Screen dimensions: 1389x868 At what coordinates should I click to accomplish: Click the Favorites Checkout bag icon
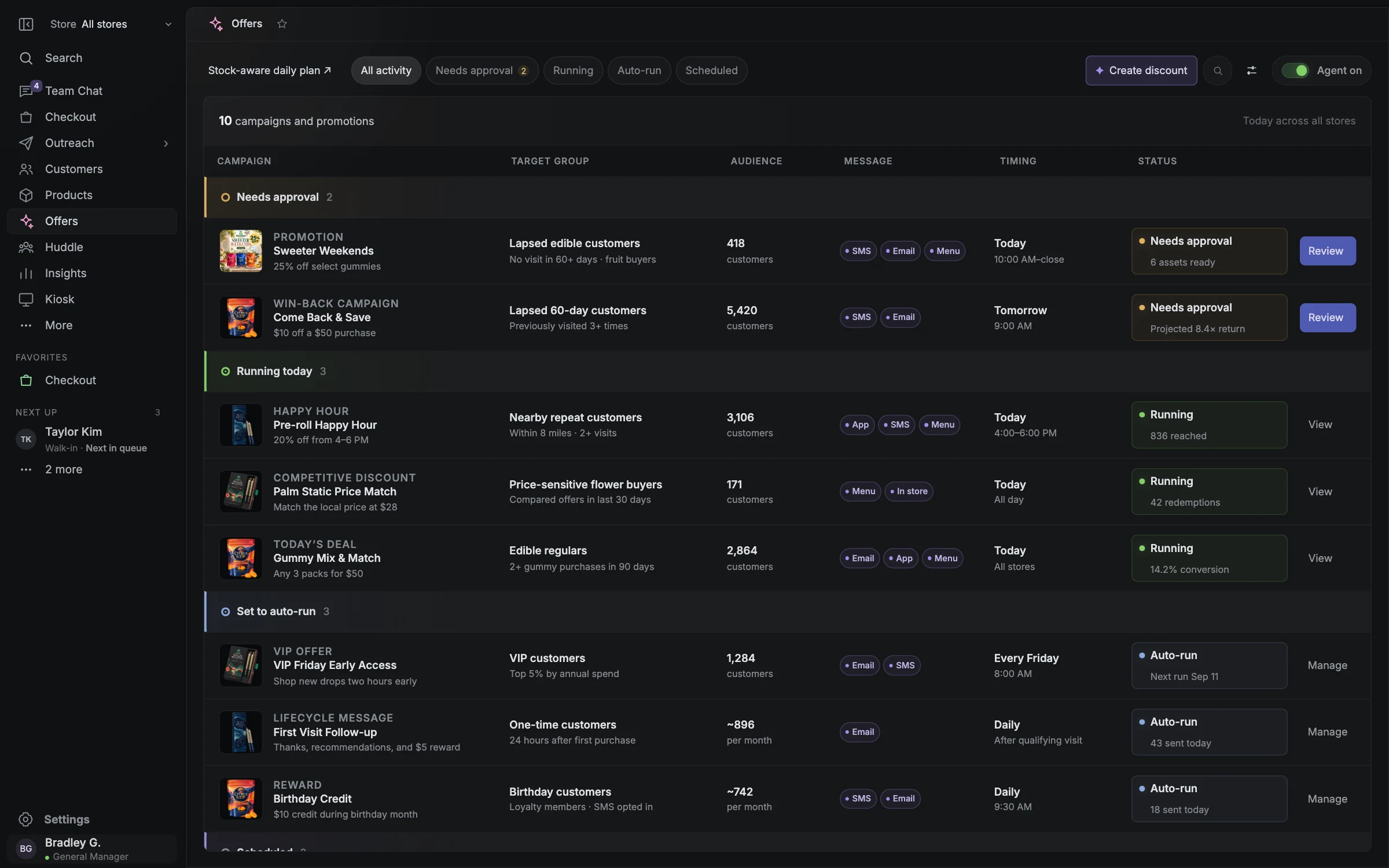(26, 380)
